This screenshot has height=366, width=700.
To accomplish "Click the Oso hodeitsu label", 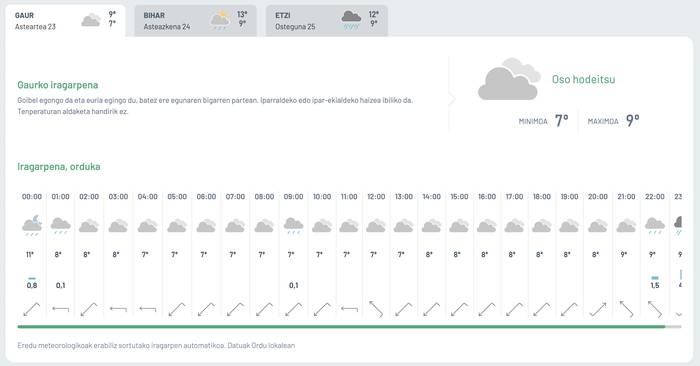I will tap(583, 79).
